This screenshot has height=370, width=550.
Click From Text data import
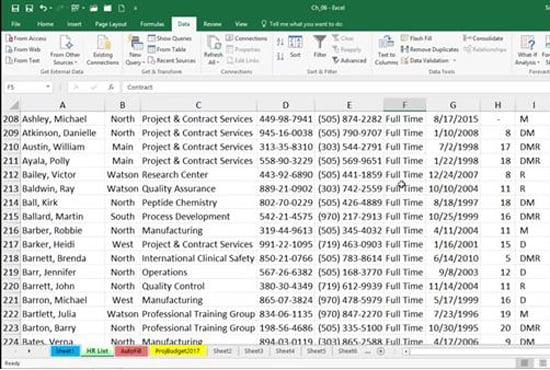(23, 60)
